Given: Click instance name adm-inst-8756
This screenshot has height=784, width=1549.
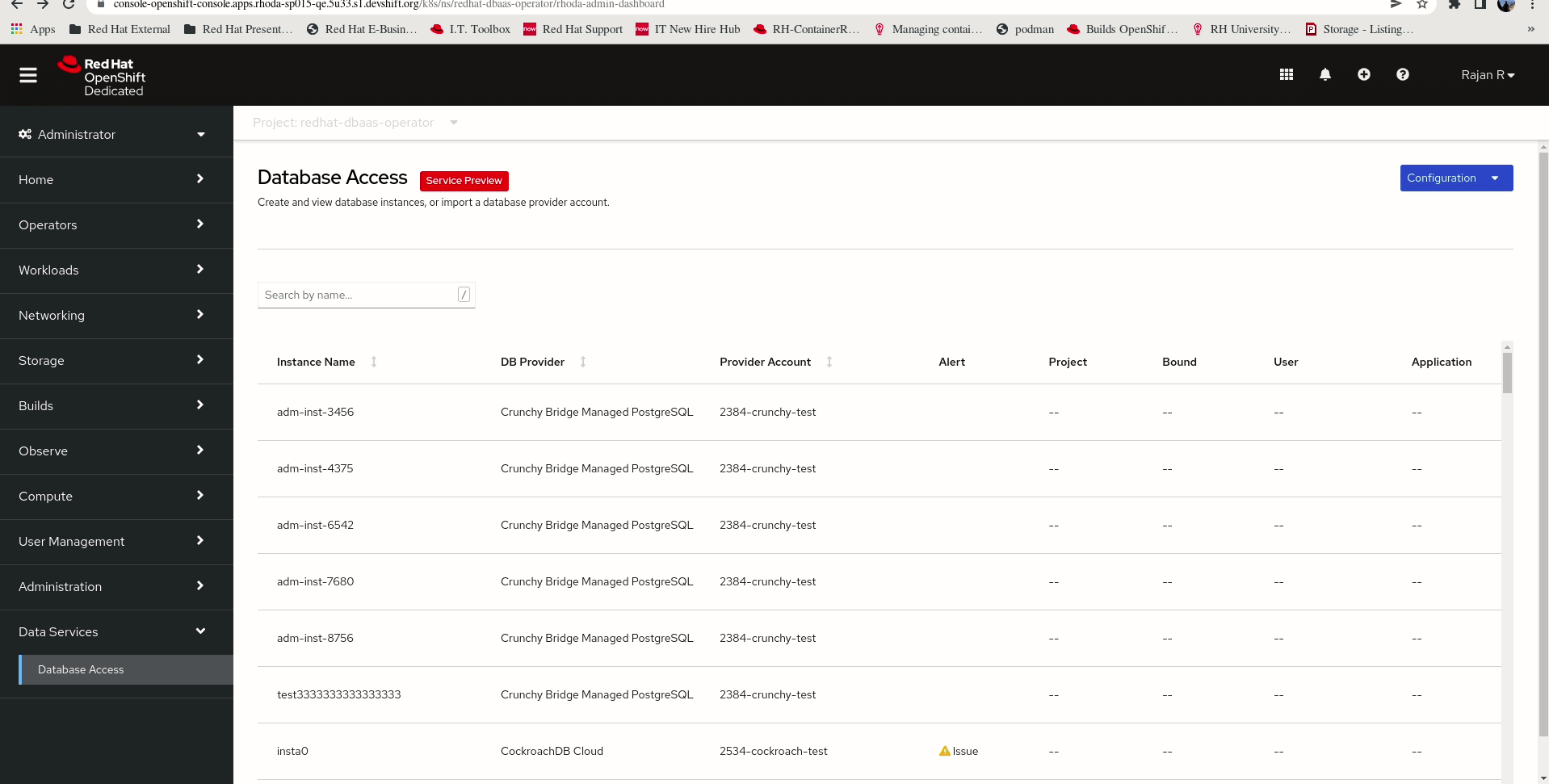Looking at the screenshot, I should [315, 638].
